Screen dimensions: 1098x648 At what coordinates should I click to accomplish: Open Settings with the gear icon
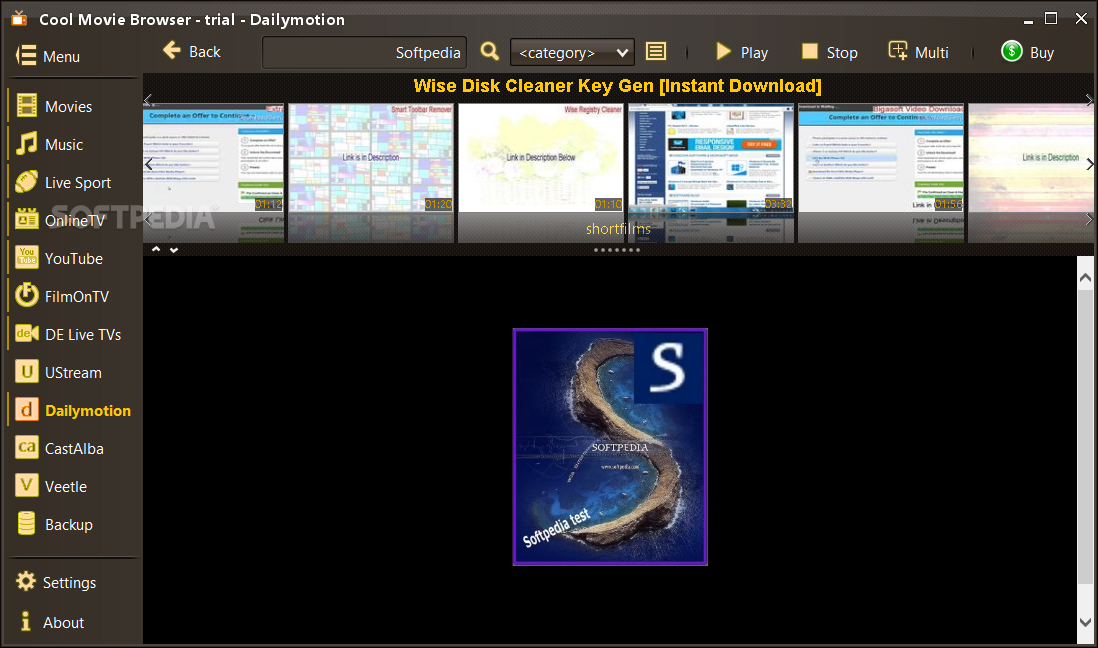56,582
